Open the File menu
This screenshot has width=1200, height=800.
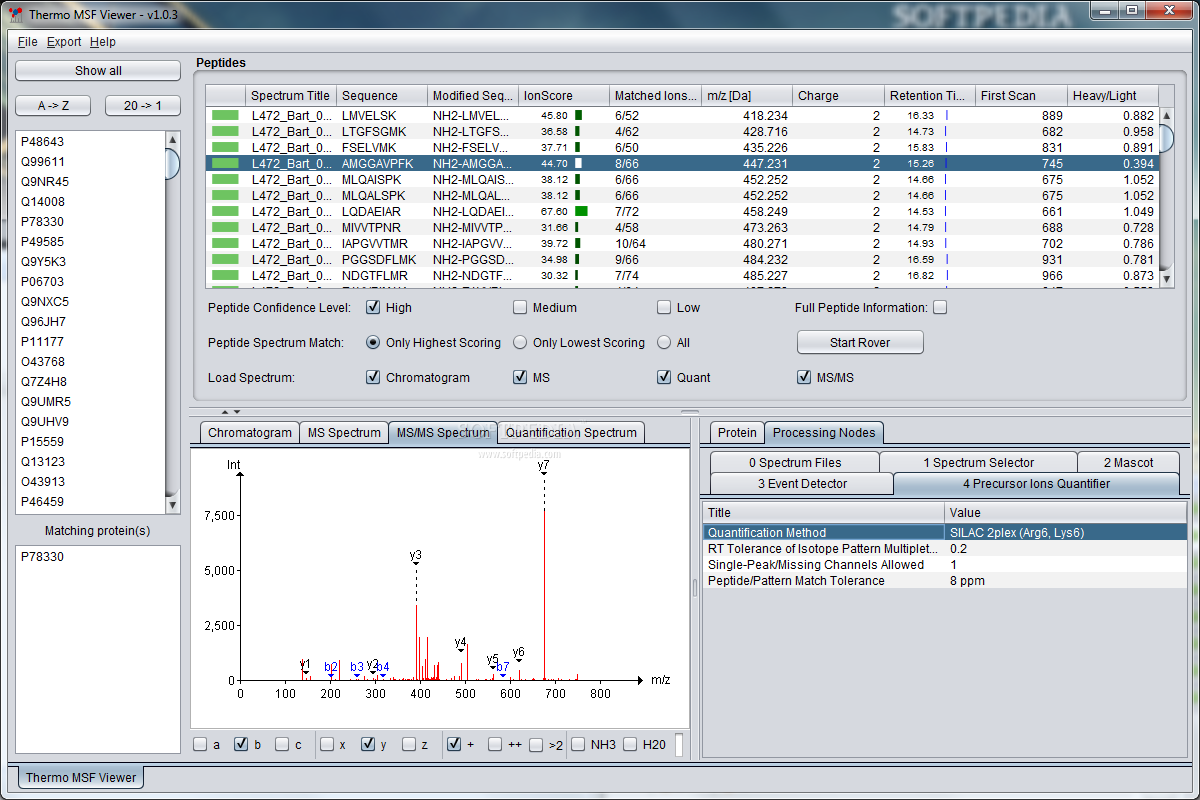pos(28,42)
